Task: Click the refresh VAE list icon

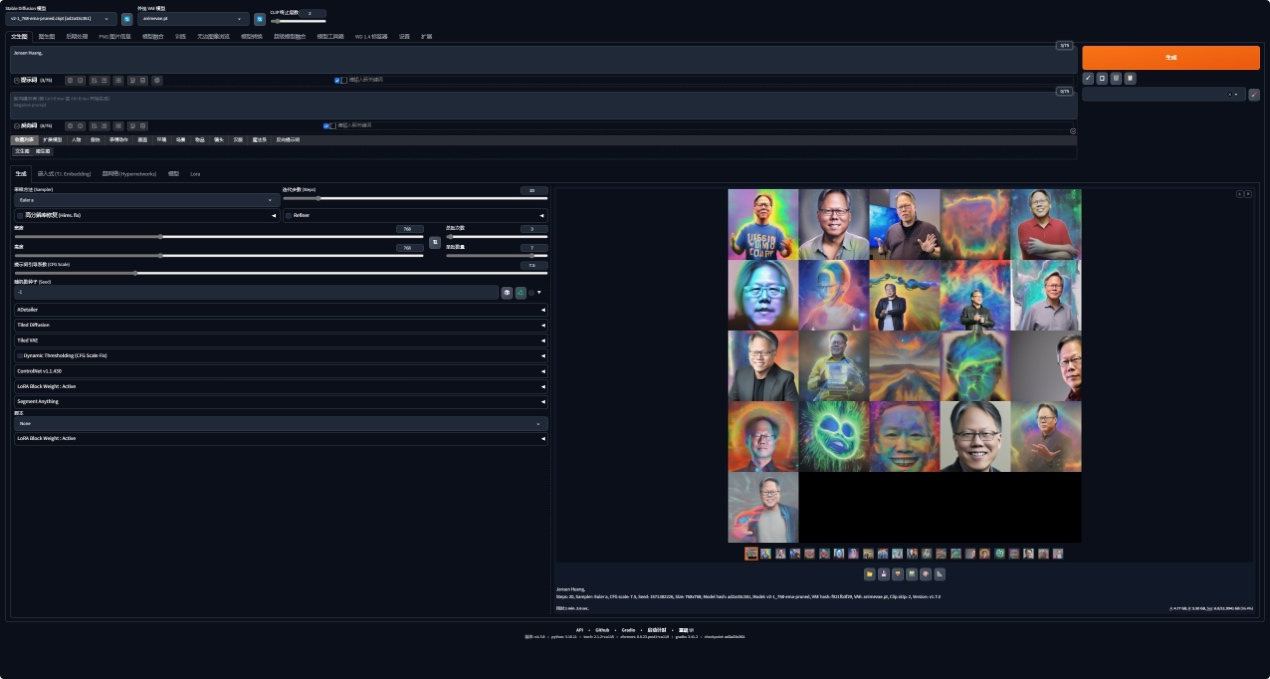Action: [260, 19]
